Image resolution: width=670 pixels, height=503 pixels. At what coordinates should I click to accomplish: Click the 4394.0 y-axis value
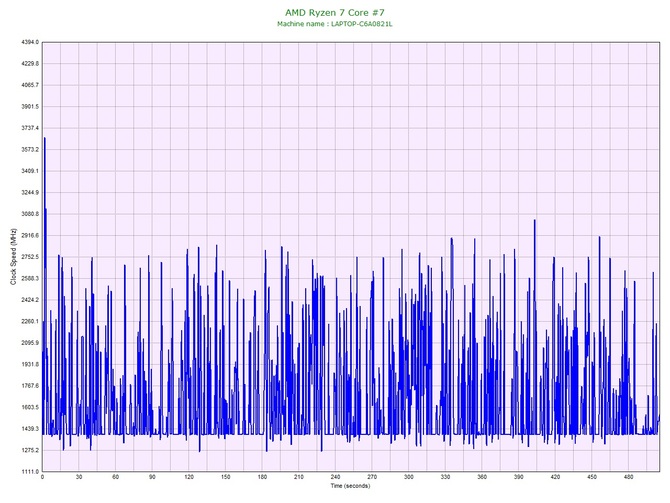click(x=30, y=42)
